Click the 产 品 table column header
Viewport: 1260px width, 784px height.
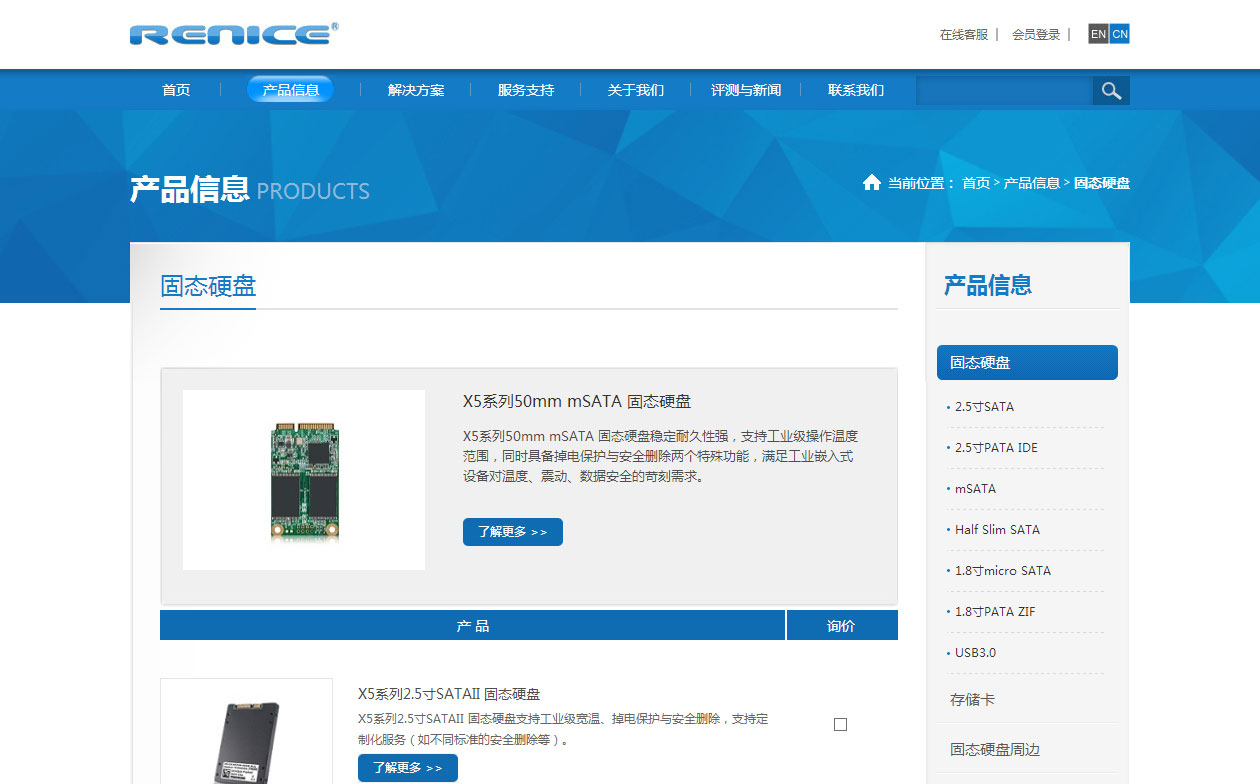(472, 625)
